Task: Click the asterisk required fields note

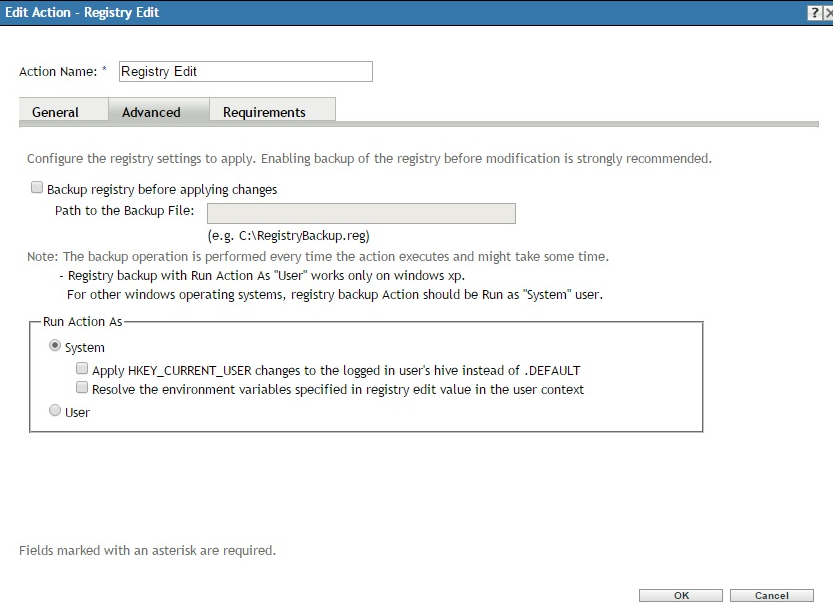Action: (147, 551)
